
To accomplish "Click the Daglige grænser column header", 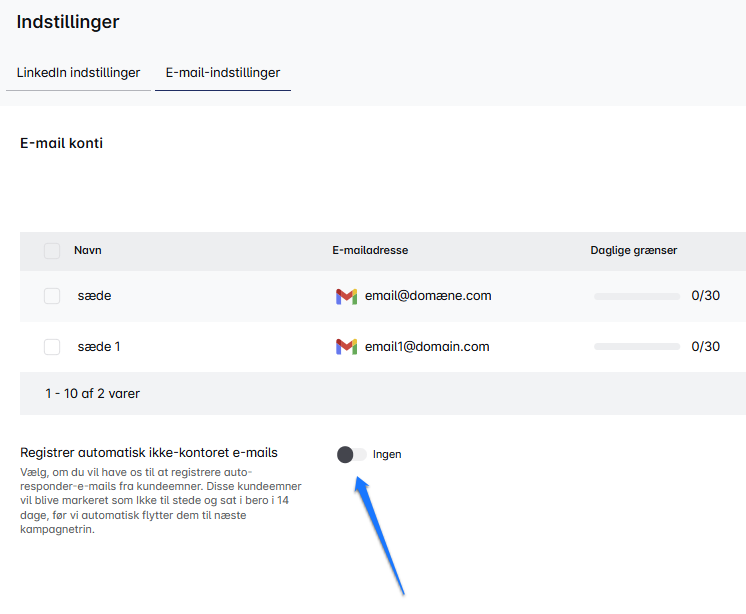I will pos(633,250).
